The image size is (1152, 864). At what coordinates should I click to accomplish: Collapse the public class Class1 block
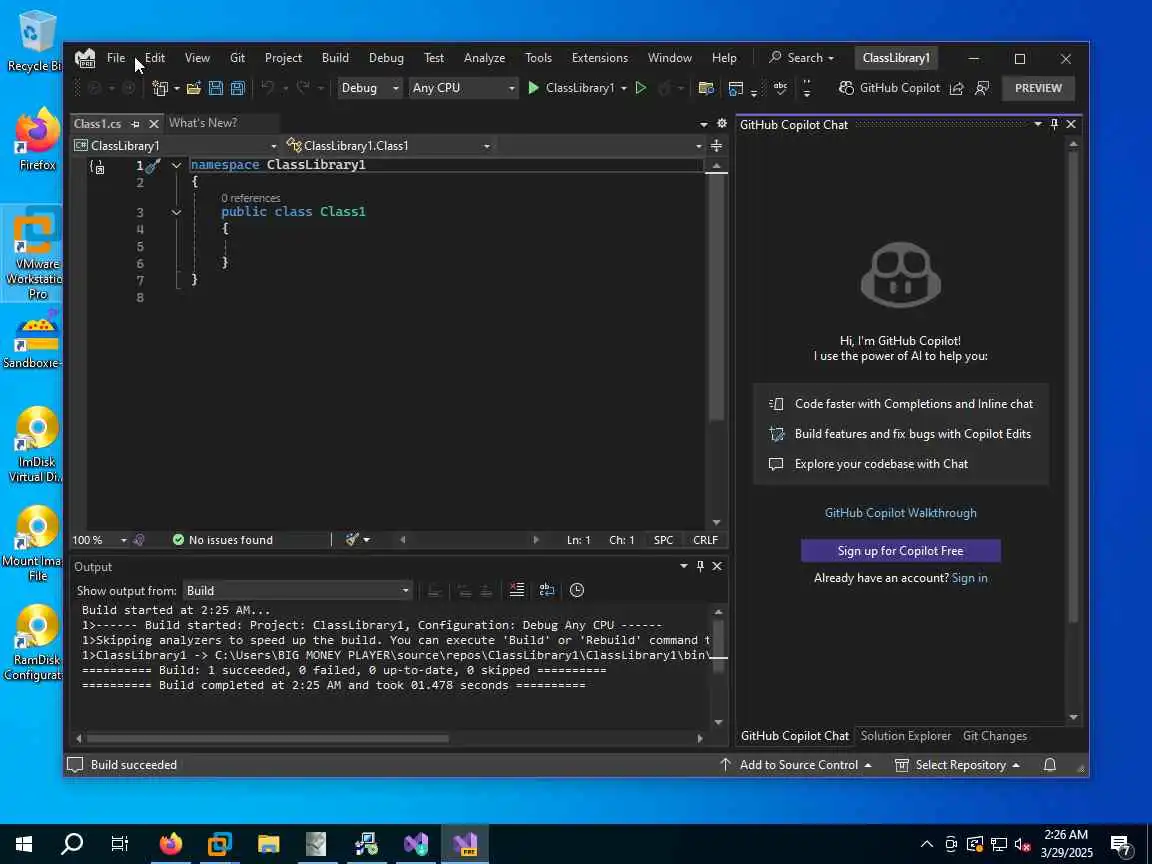click(176, 212)
